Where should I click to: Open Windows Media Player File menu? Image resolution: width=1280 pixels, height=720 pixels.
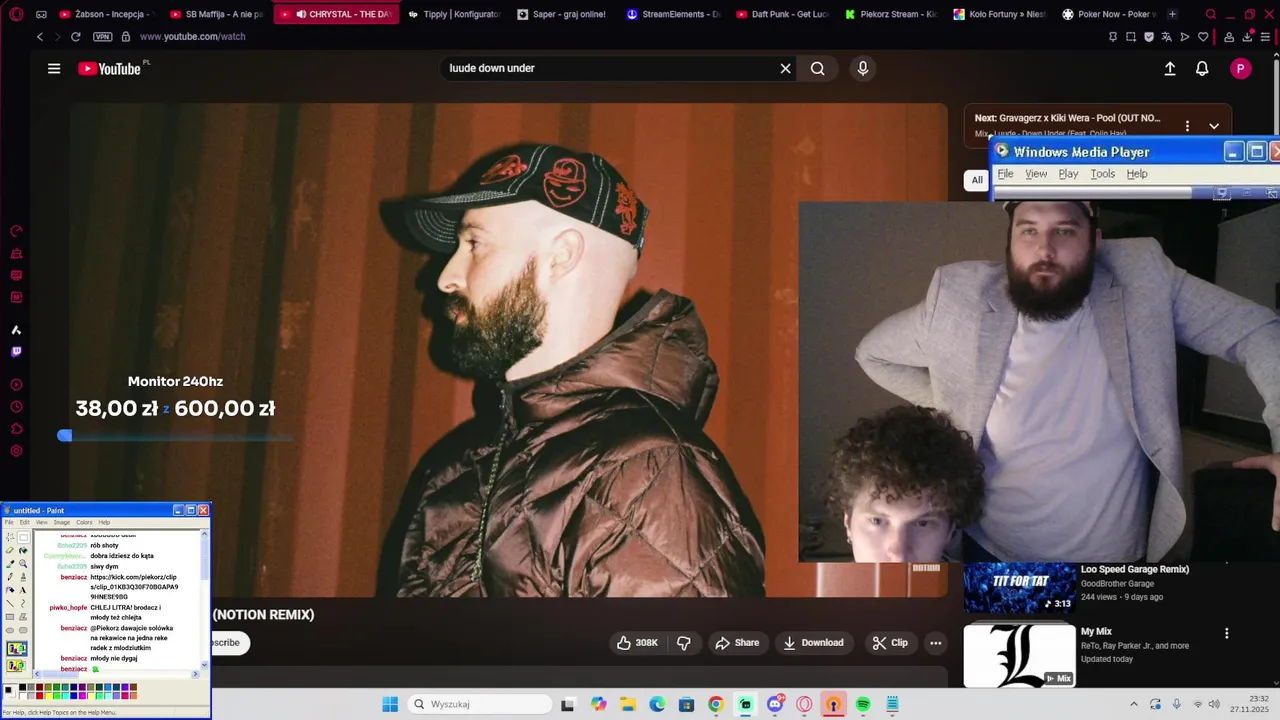tap(1005, 174)
